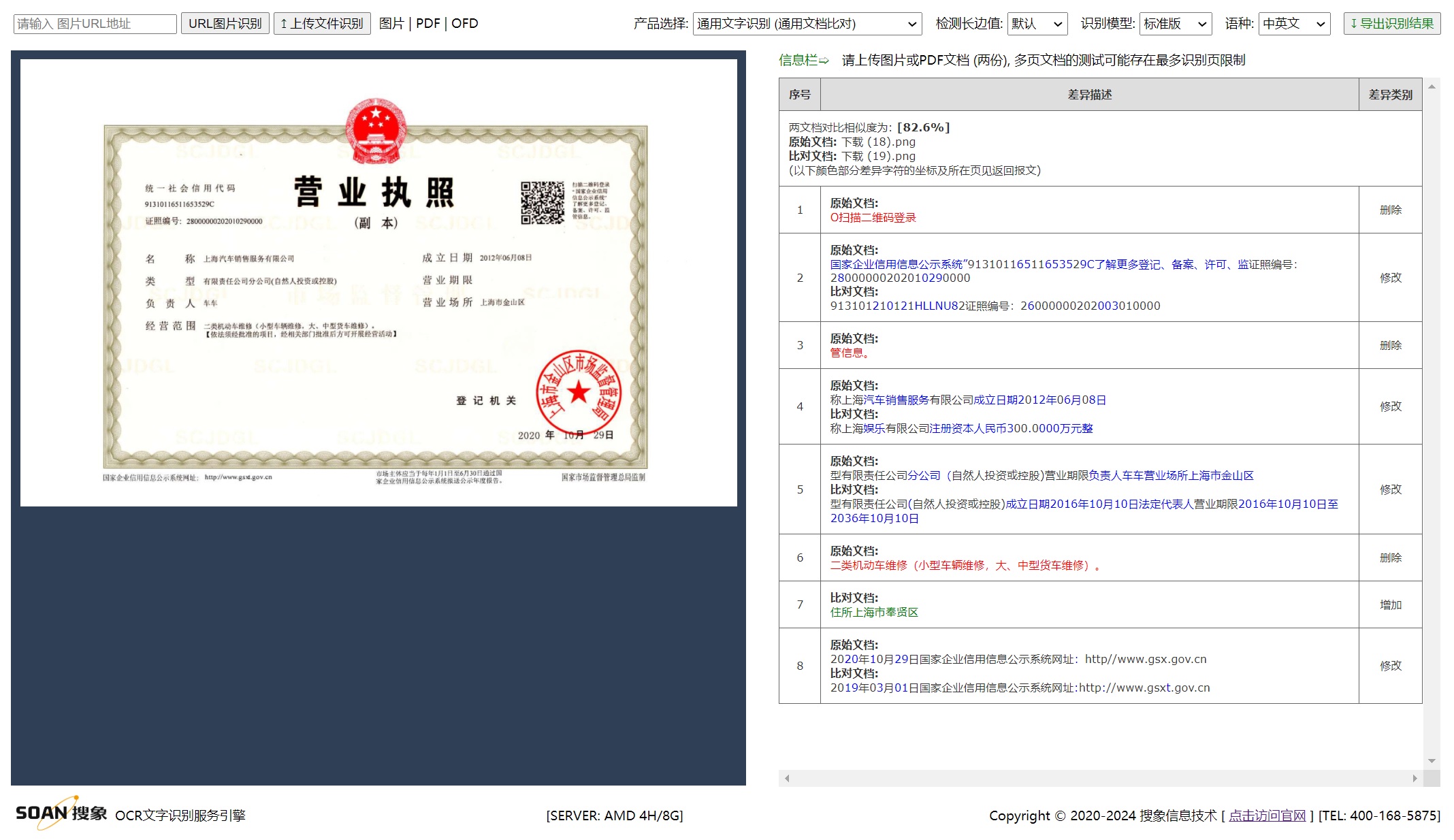
Task: Click the 差异类别 column header
Action: click(1391, 95)
